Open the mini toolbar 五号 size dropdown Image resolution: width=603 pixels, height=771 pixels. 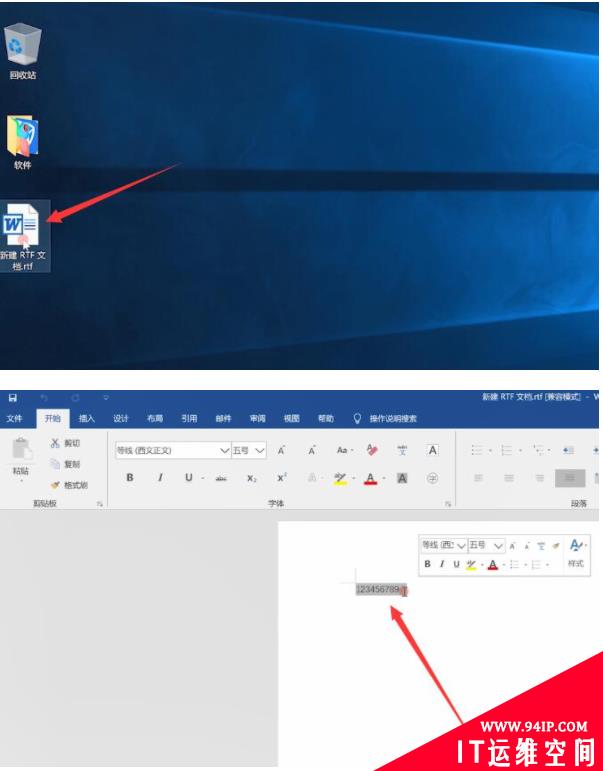(x=498, y=545)
